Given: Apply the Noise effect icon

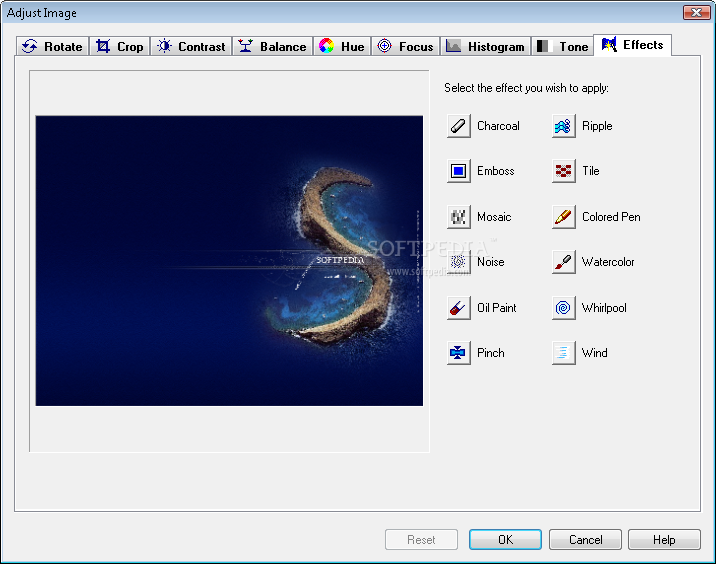Looking at the screenshot, I should click(x=458, y=262).
